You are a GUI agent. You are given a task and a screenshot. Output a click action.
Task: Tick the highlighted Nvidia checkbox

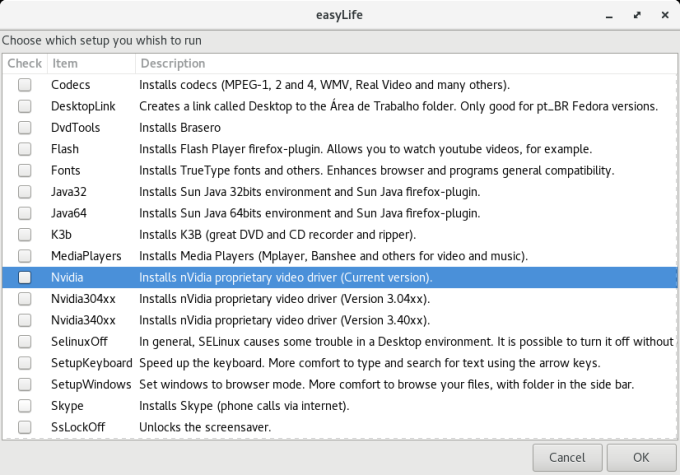click(24, 277)
